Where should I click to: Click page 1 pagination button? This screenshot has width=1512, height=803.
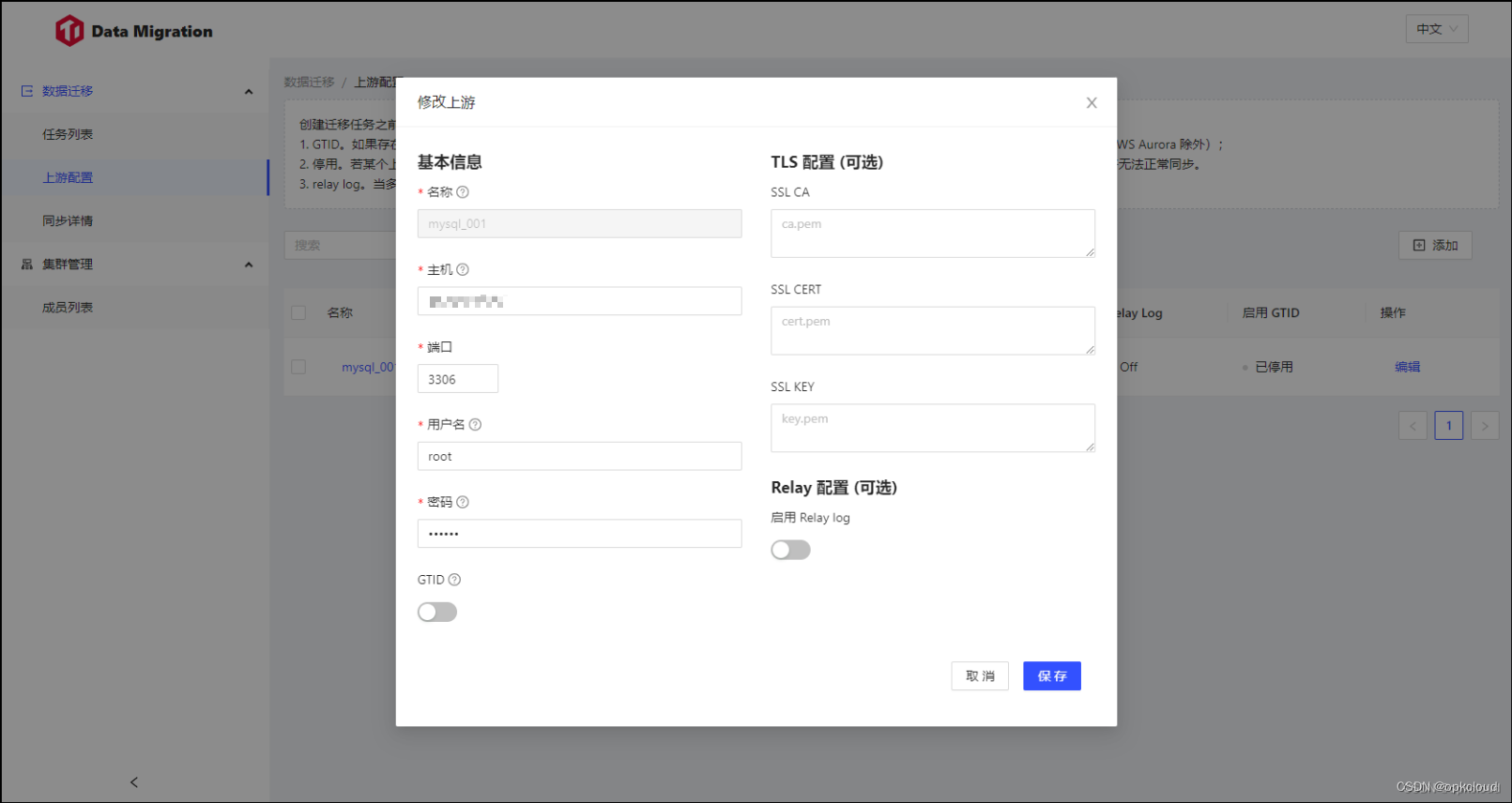1449,426
